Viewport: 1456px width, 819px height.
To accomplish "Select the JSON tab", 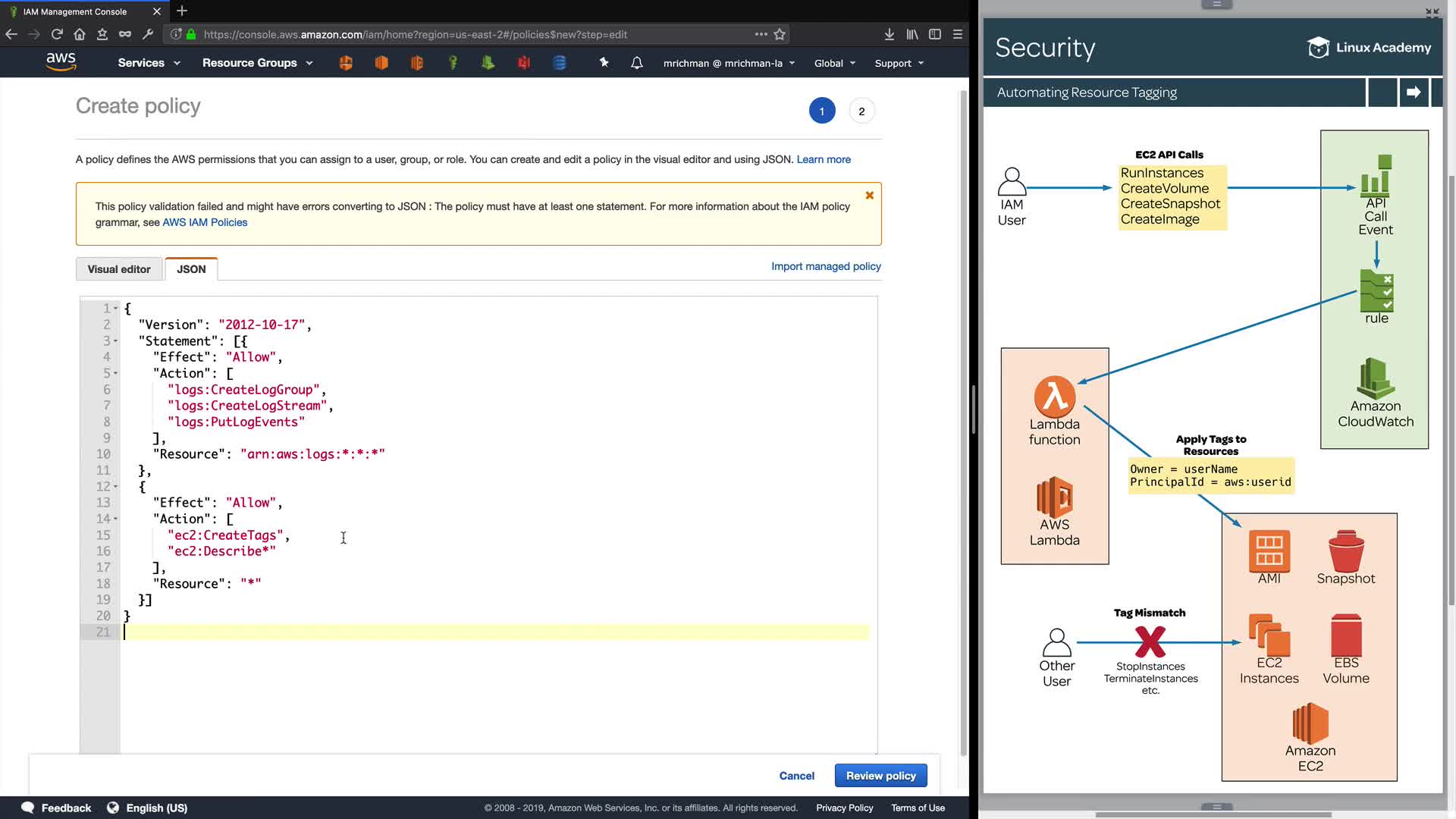I will 191,269.
